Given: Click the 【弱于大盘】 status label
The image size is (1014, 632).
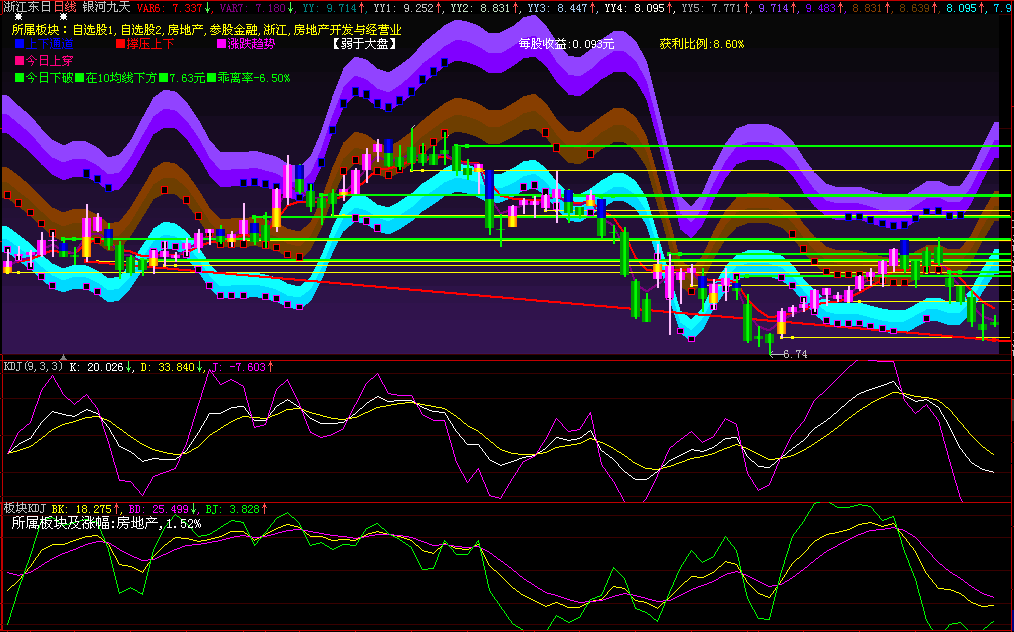Looking at the screenshot, I should (x=363, y=44).
